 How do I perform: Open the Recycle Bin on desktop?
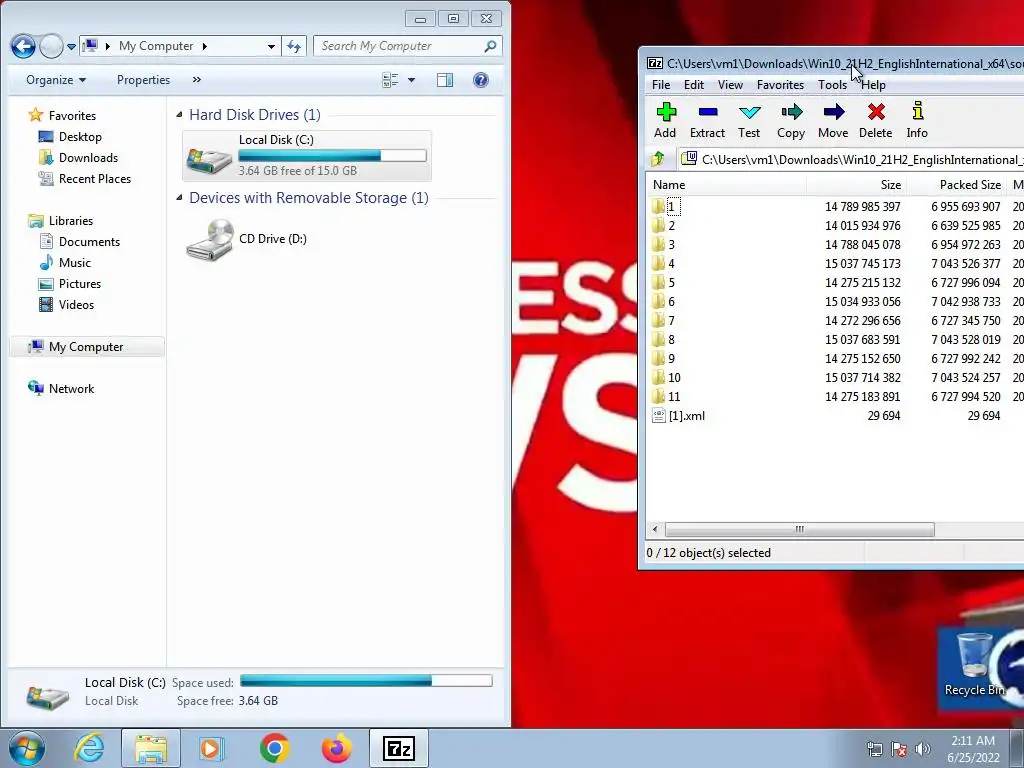tap(974, 665)
